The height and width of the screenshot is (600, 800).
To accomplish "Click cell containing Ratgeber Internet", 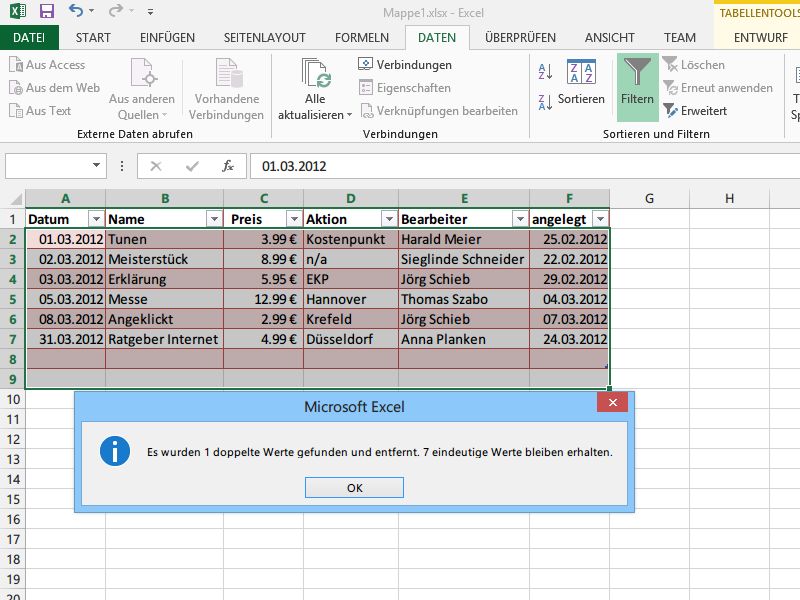I will pyautogui.click(x=164, y=339).
